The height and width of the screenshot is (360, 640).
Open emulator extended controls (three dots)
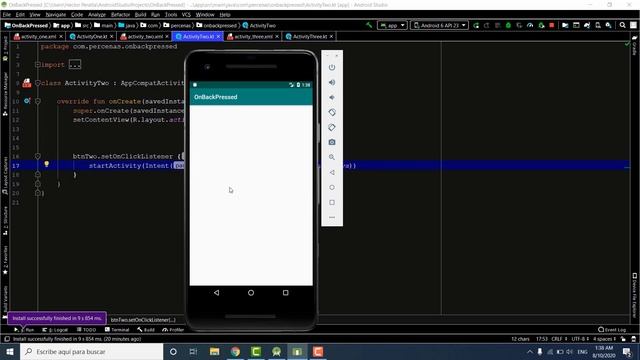[332, 217]
